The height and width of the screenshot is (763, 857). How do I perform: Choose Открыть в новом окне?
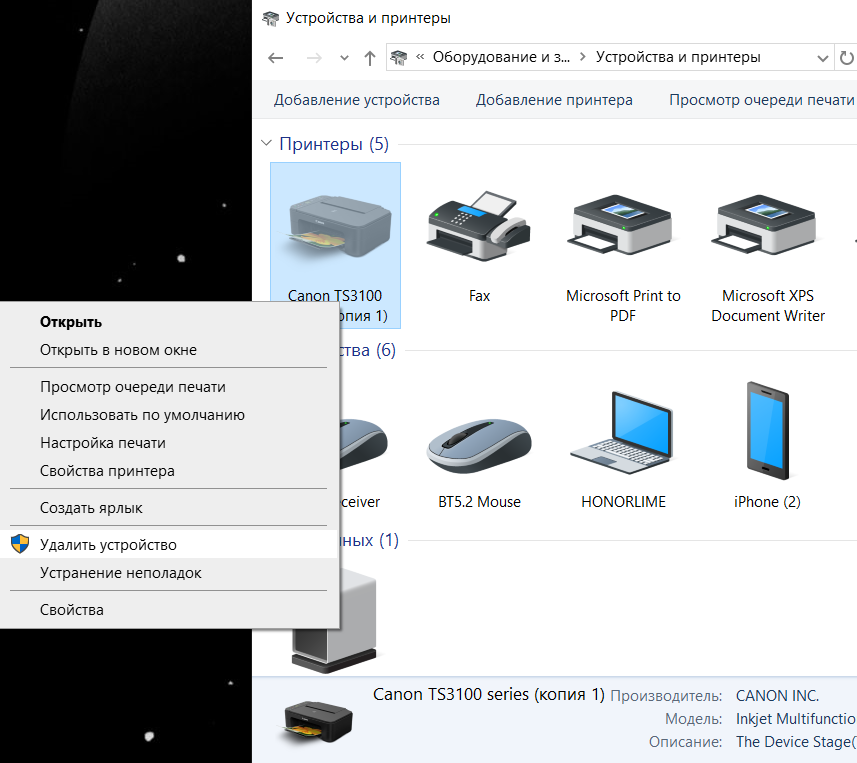point(169,350)
